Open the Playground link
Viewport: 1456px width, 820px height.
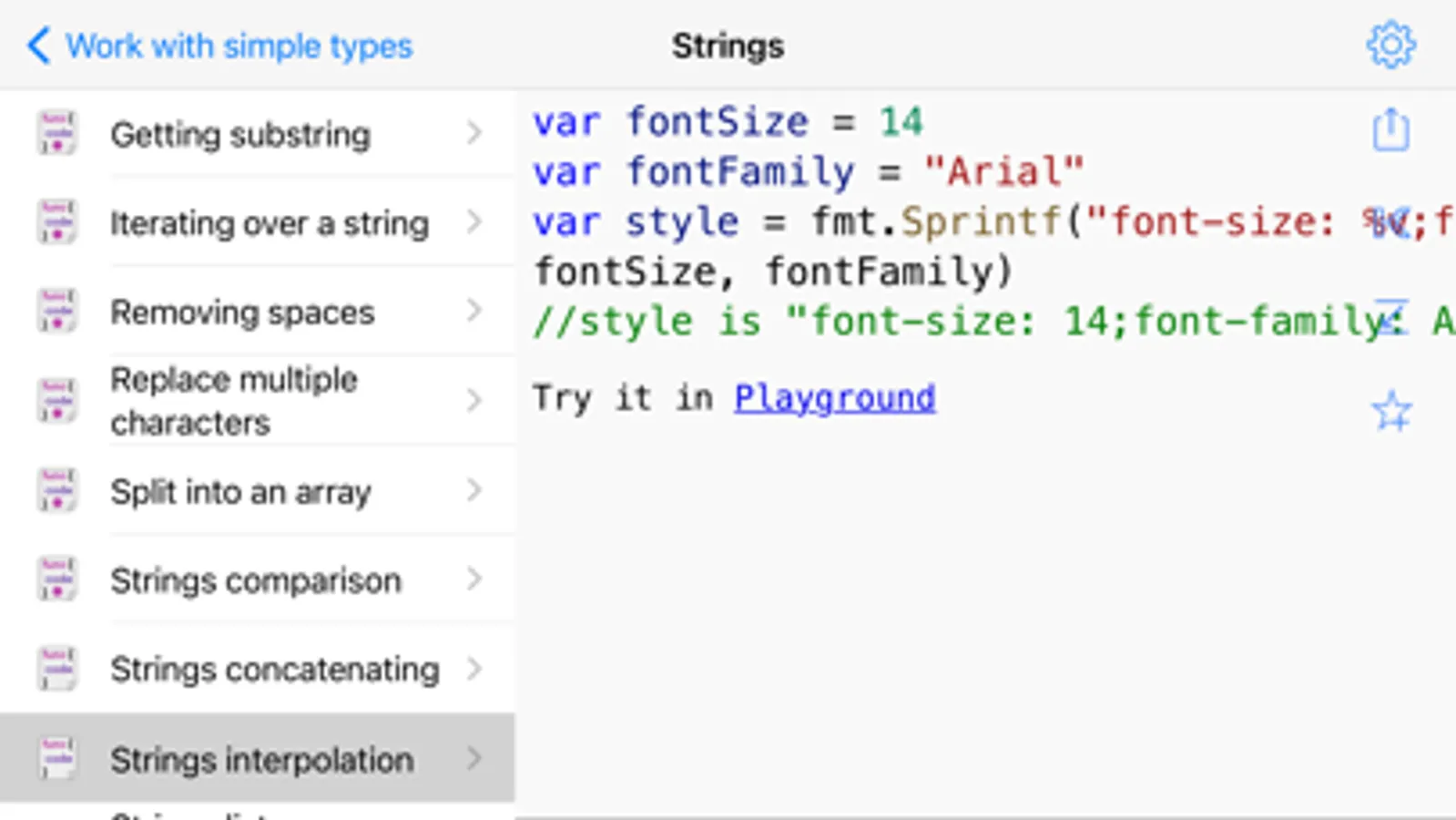tap(834, 398)
